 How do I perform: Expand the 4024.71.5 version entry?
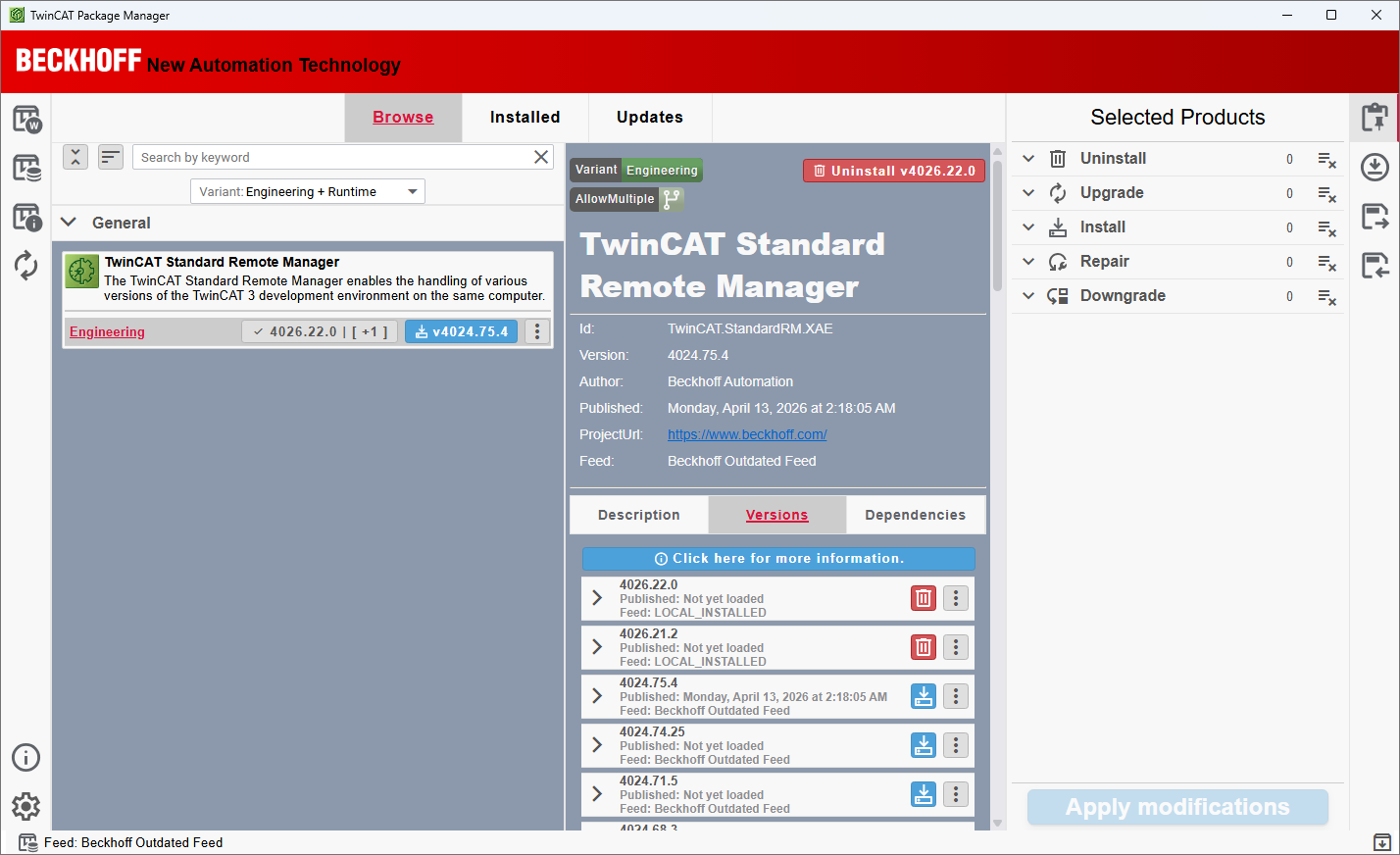coord(597,794)
